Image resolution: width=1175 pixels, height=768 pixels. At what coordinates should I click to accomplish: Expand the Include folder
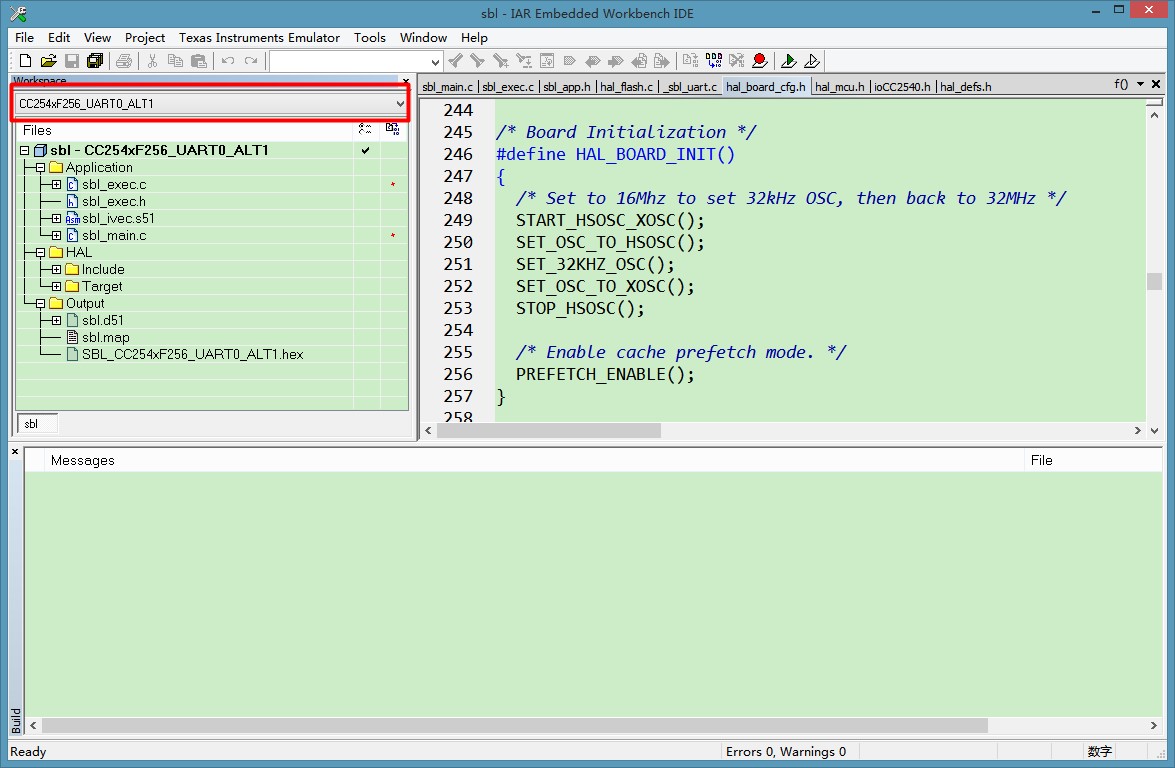tap(56, 270)
